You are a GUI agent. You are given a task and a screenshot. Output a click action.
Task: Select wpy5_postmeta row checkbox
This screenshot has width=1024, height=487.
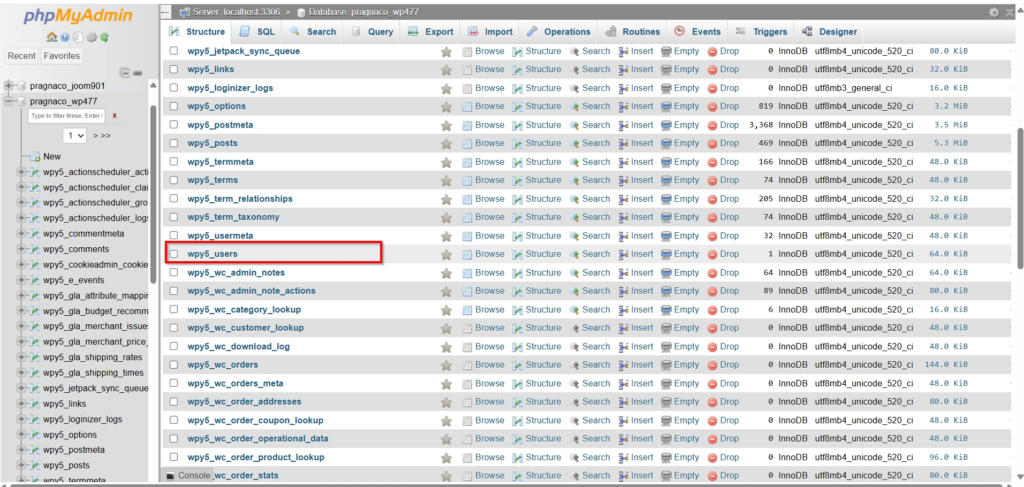(174, 125)
